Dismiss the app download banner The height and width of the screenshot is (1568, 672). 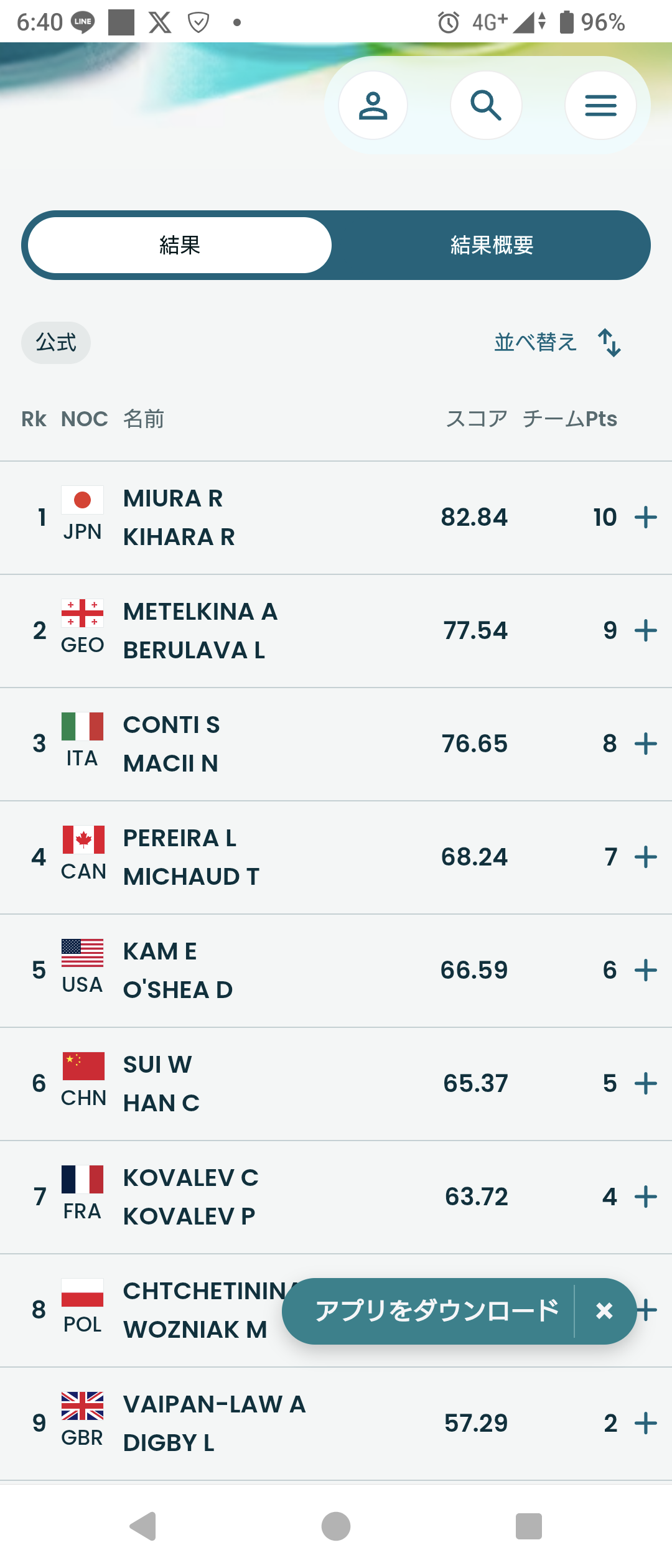point(604,1311)
